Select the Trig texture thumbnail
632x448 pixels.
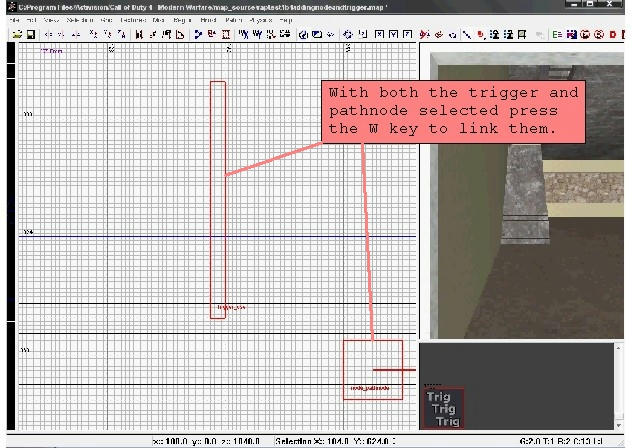(x=443, y=409)
